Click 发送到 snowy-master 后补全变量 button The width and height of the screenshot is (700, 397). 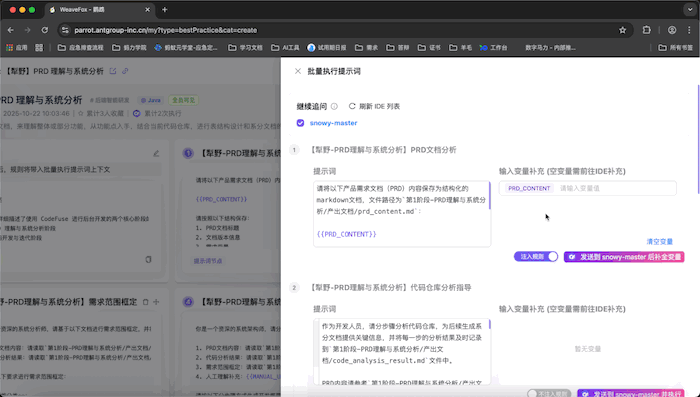[624, 257]
